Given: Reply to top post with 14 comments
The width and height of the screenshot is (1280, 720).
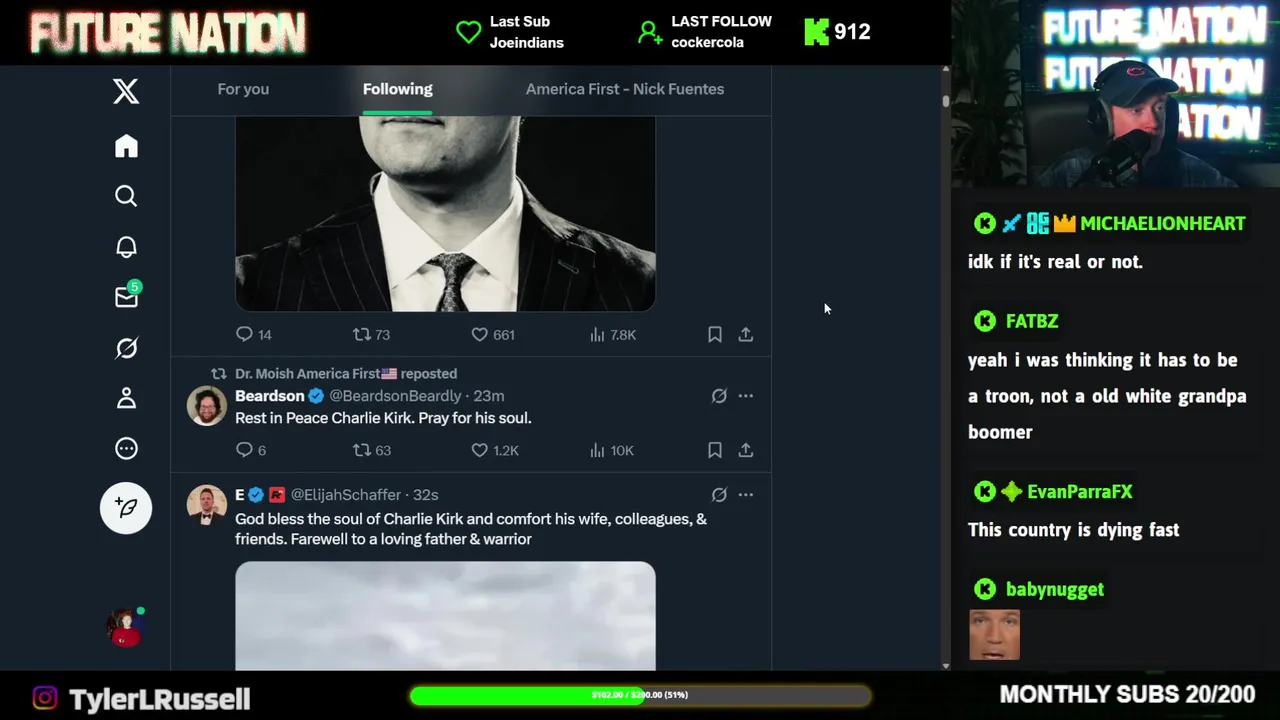Looking at the screenshot, I should pos(253,334).
